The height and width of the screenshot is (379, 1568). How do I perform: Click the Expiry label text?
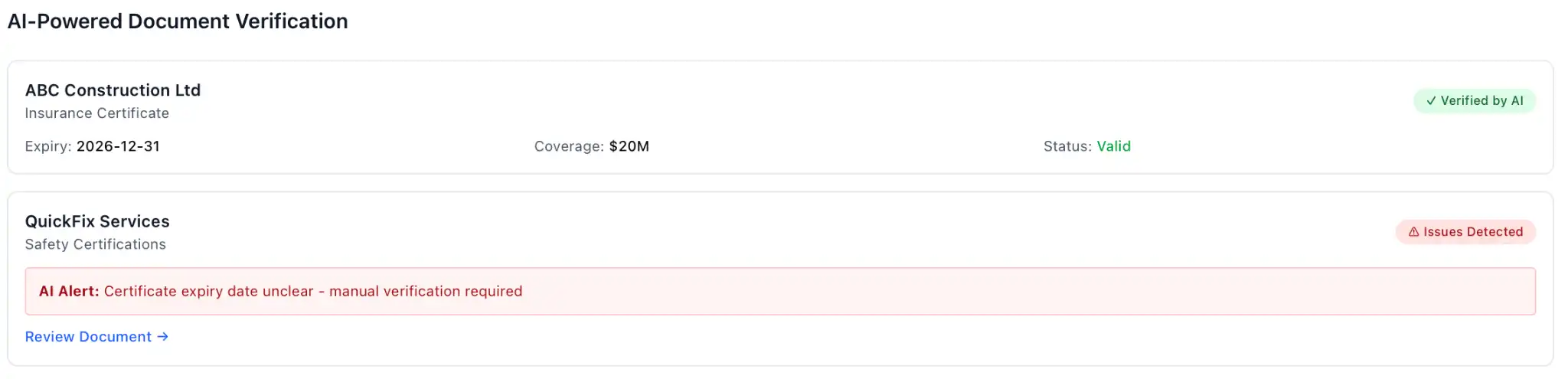[x=48, y=146]
